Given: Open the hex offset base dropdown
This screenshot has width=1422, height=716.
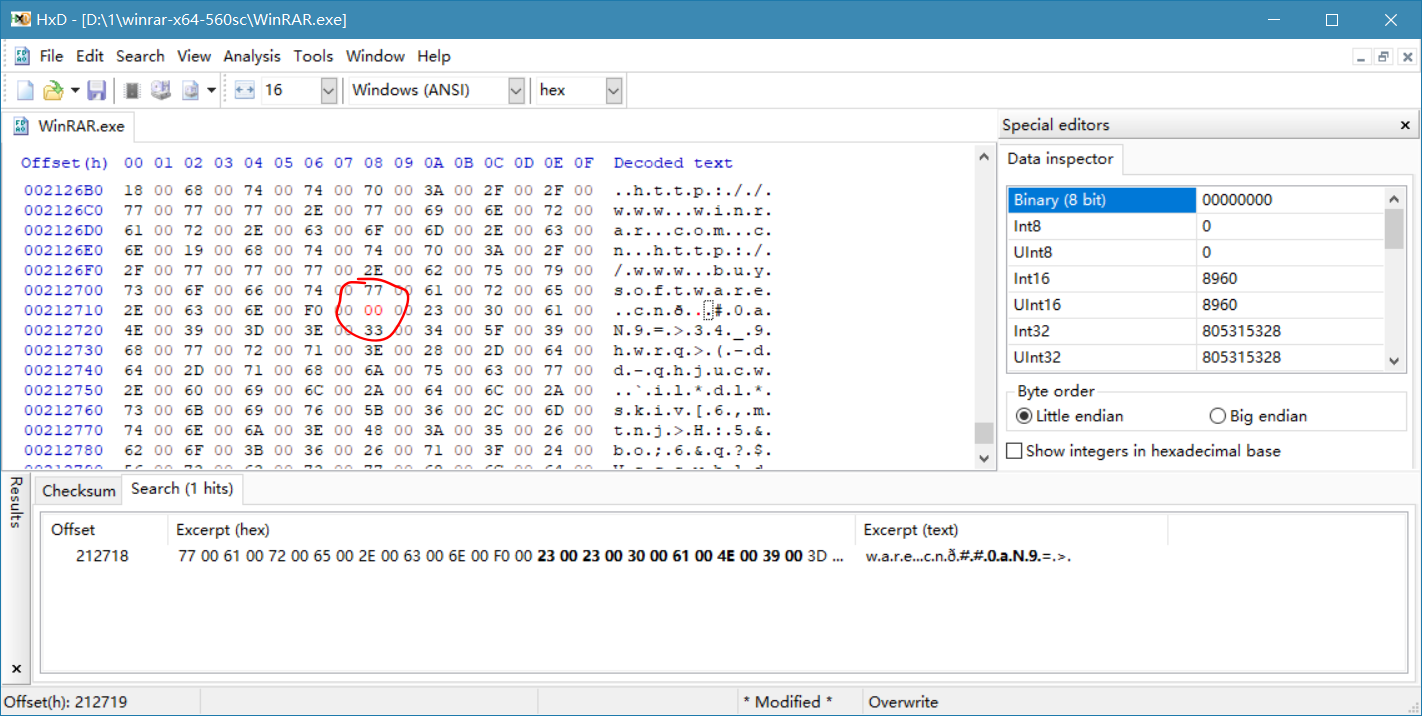Looking at the screenshot, I should 613,91.
